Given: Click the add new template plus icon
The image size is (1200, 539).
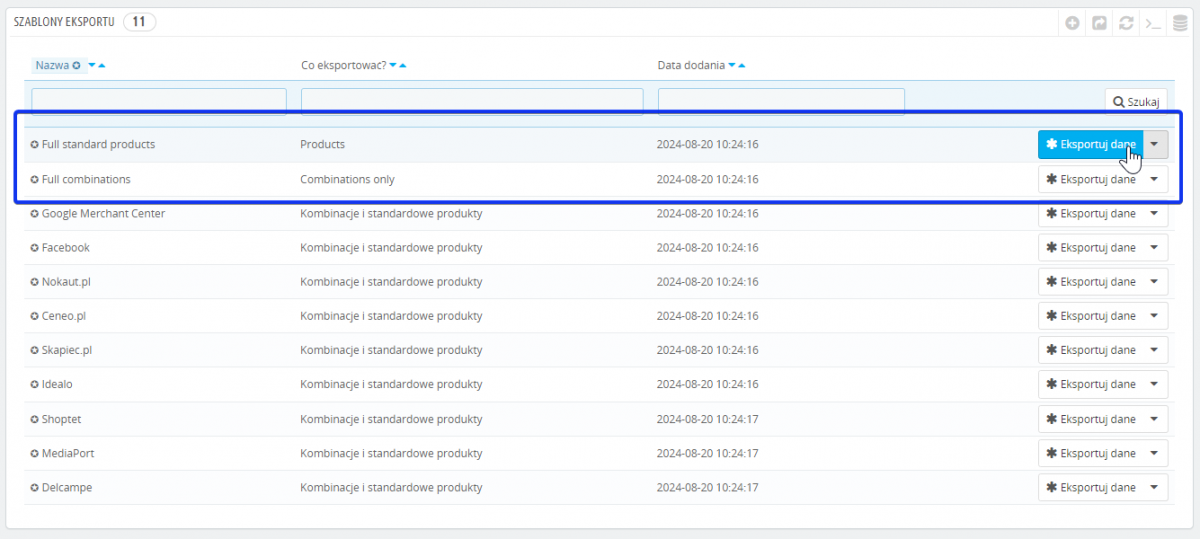Looking at the screenshot, I should [1072, 22].
